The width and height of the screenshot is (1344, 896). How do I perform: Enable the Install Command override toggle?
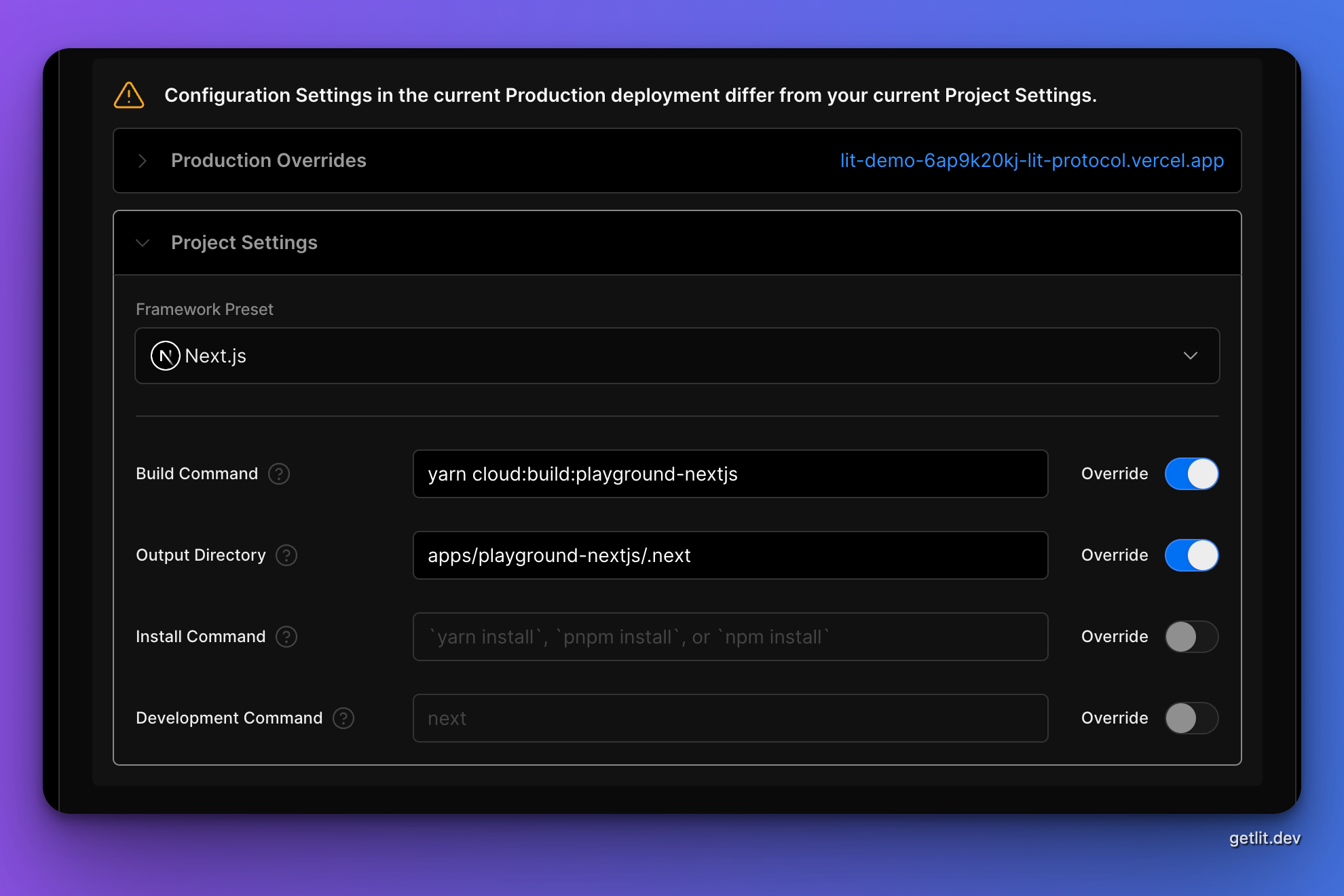[1192, 637]
